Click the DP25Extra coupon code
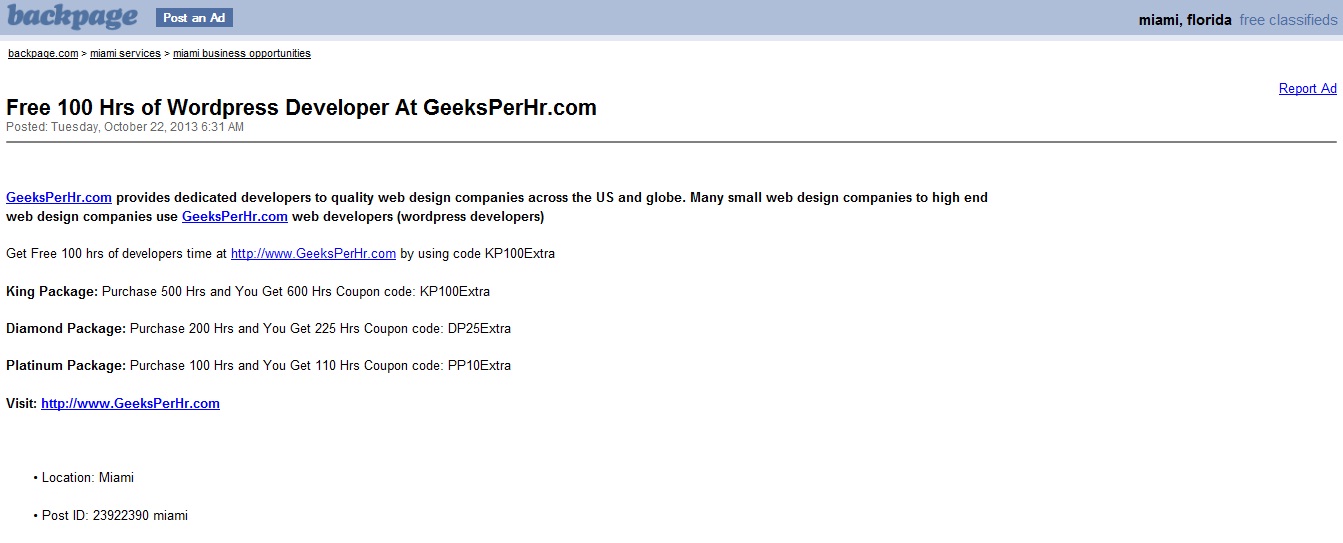This screenshot has width=1343, height=543. (x=479, y=329)
